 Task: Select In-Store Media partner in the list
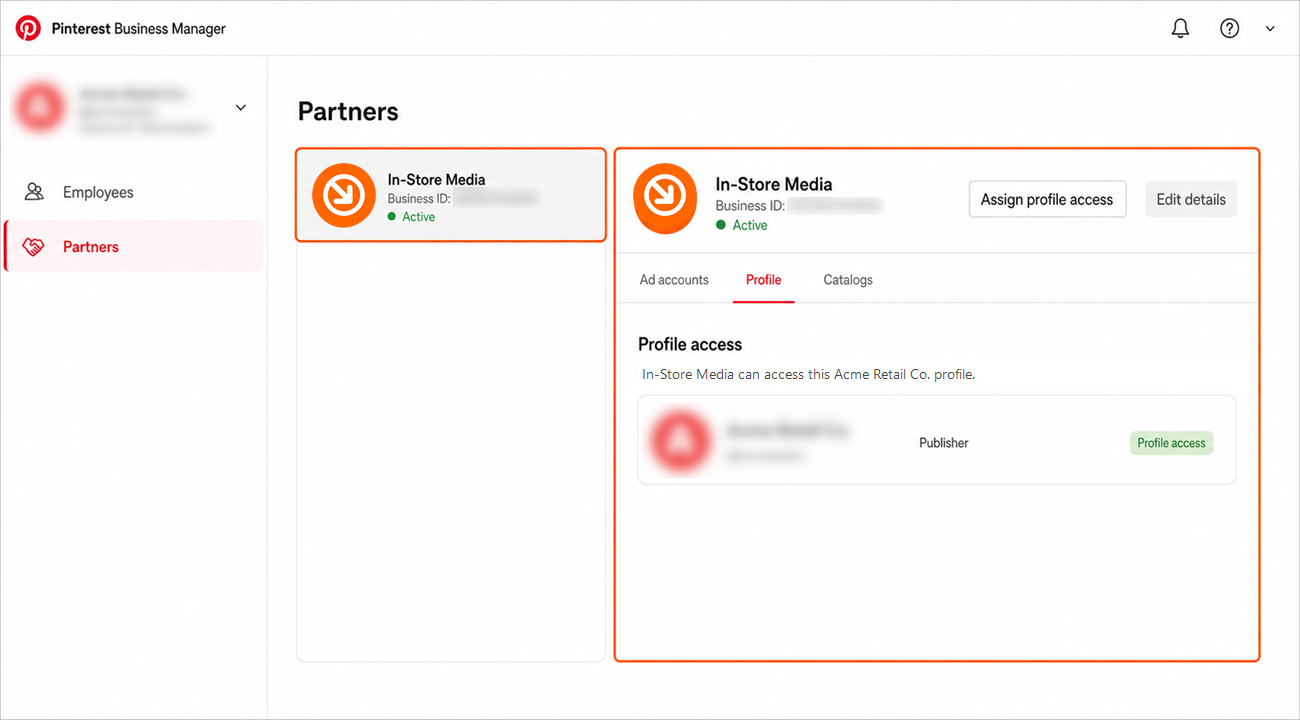point(451,195)
